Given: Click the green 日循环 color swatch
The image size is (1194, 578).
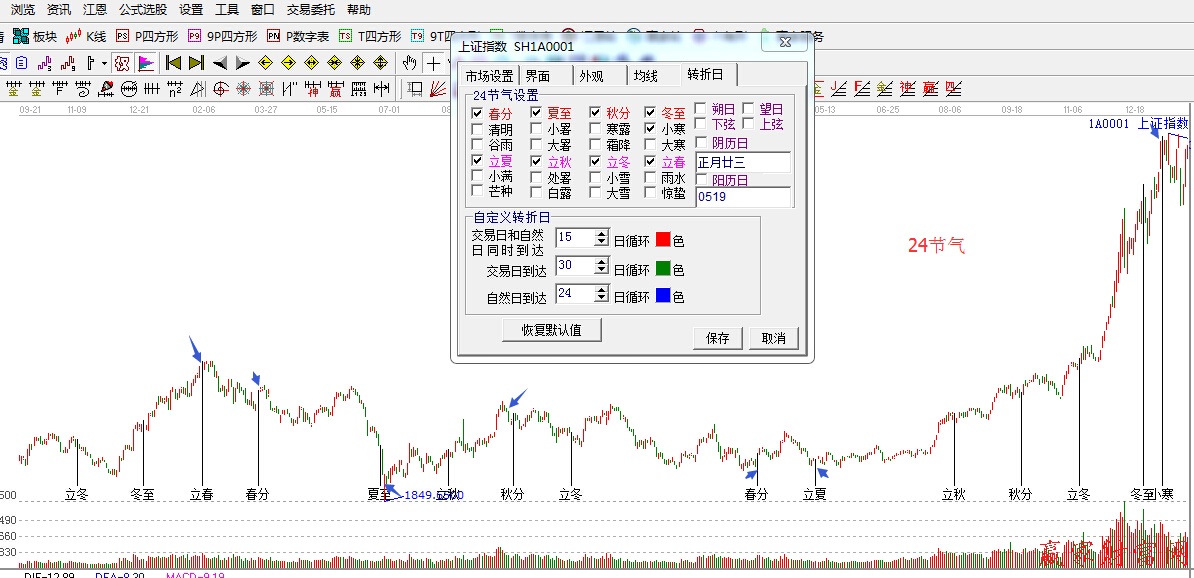Looking at the screenshot, I should click(x=662, y=266).
